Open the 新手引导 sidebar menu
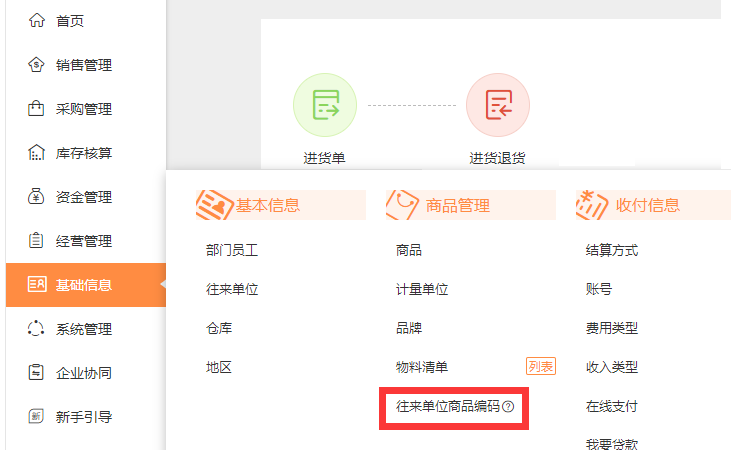Image resolution: width=731 pixels, height=450 pixels. pos(84,417)
